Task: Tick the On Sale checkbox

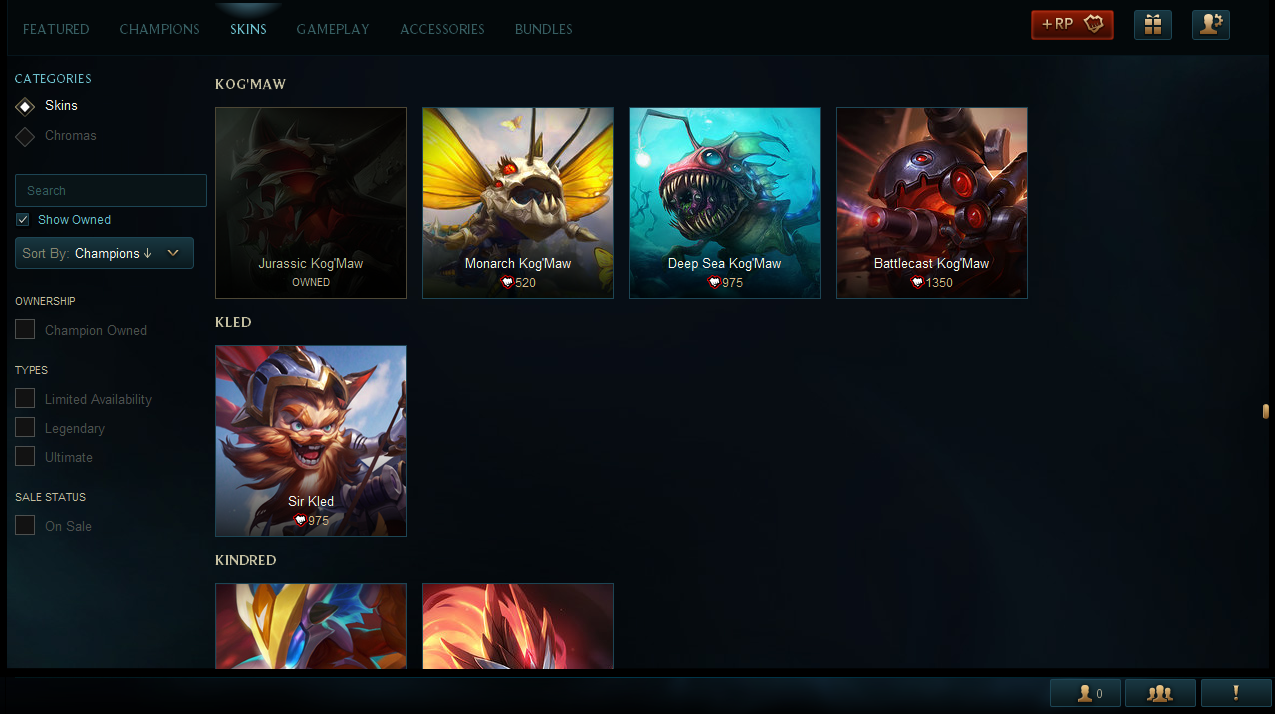Action: pyautogui.click(x=25, y=526)
